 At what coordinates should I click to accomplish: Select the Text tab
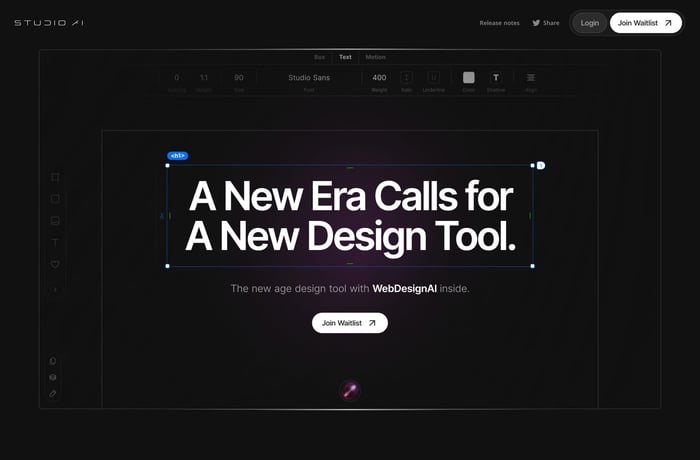click(345, 57)
